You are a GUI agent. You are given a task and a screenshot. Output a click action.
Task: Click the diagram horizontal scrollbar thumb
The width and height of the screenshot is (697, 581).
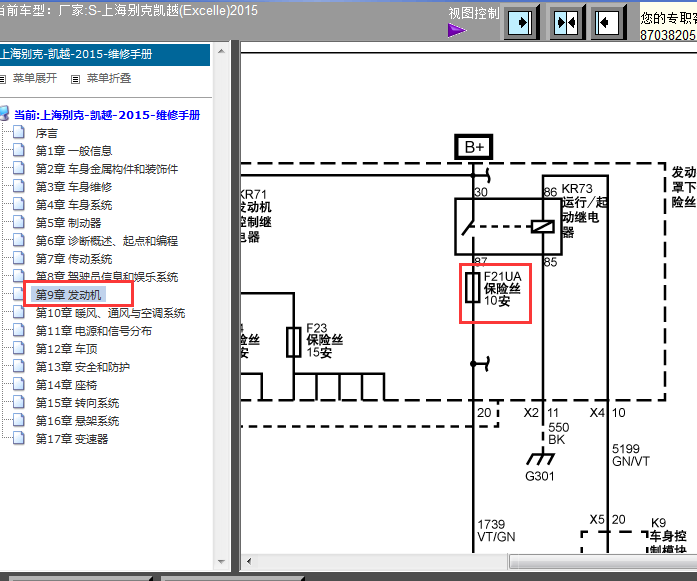603,561
